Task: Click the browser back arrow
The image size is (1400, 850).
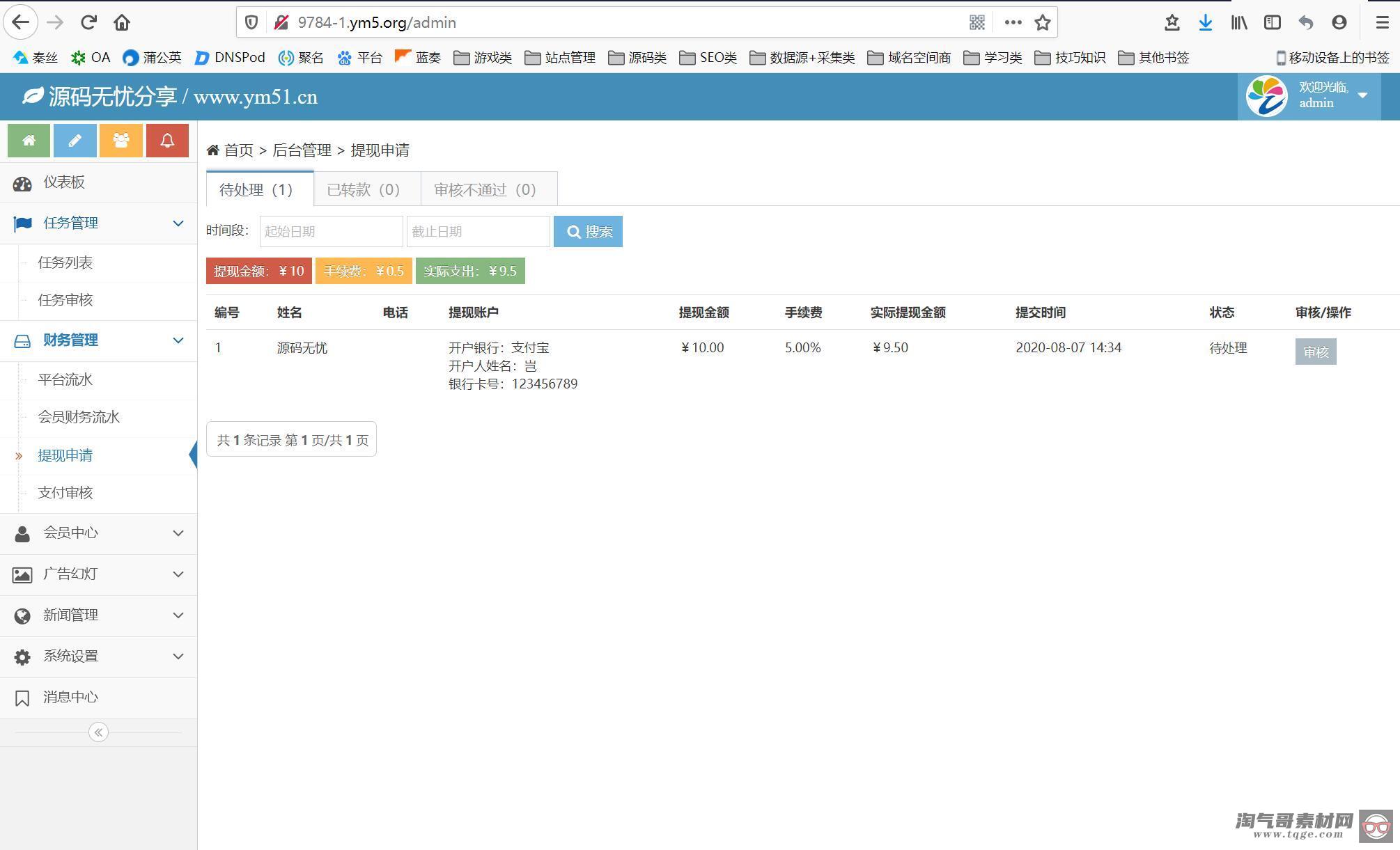Action: [x=21, y=22]
